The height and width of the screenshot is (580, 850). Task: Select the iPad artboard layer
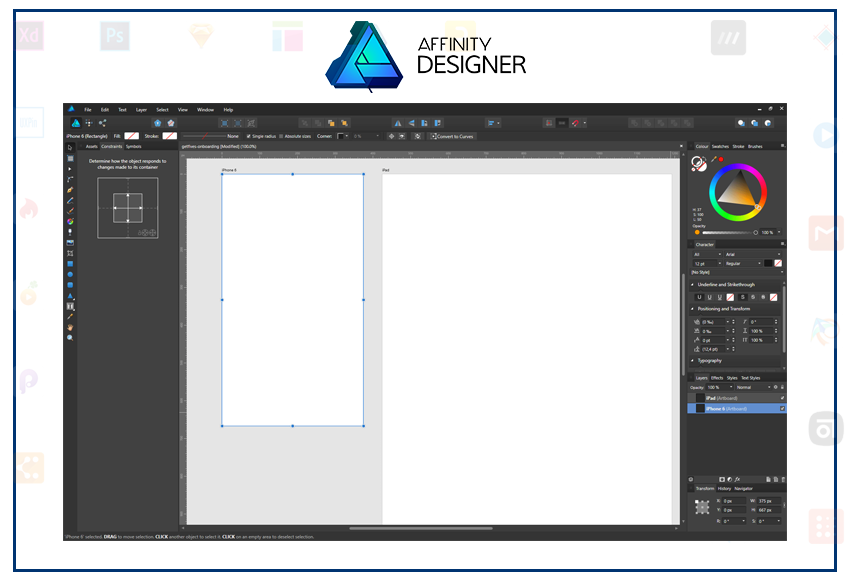[737, 398]
